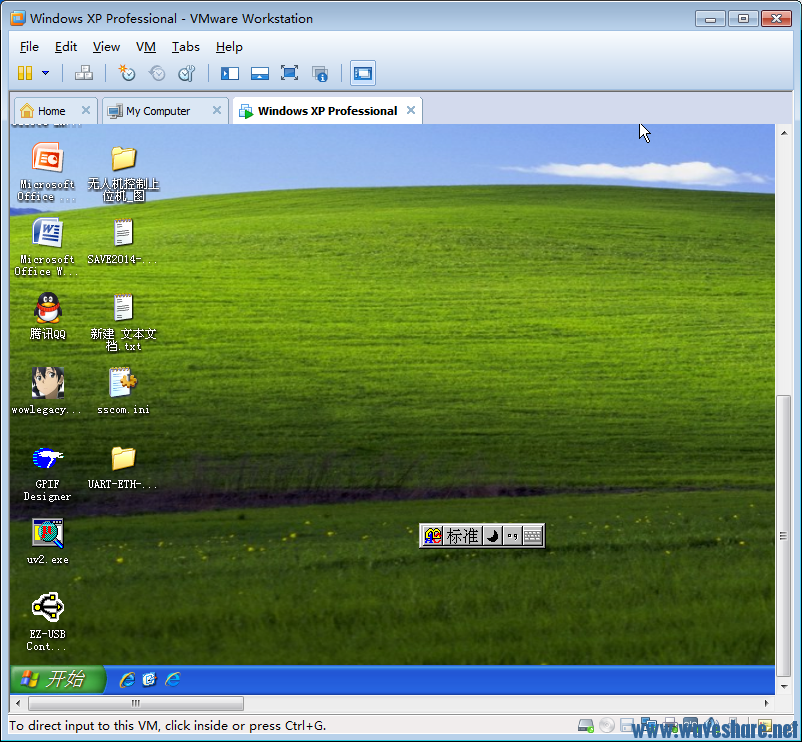Enter Unity mode
Screen dimensions: 802x742
point(320,74)
